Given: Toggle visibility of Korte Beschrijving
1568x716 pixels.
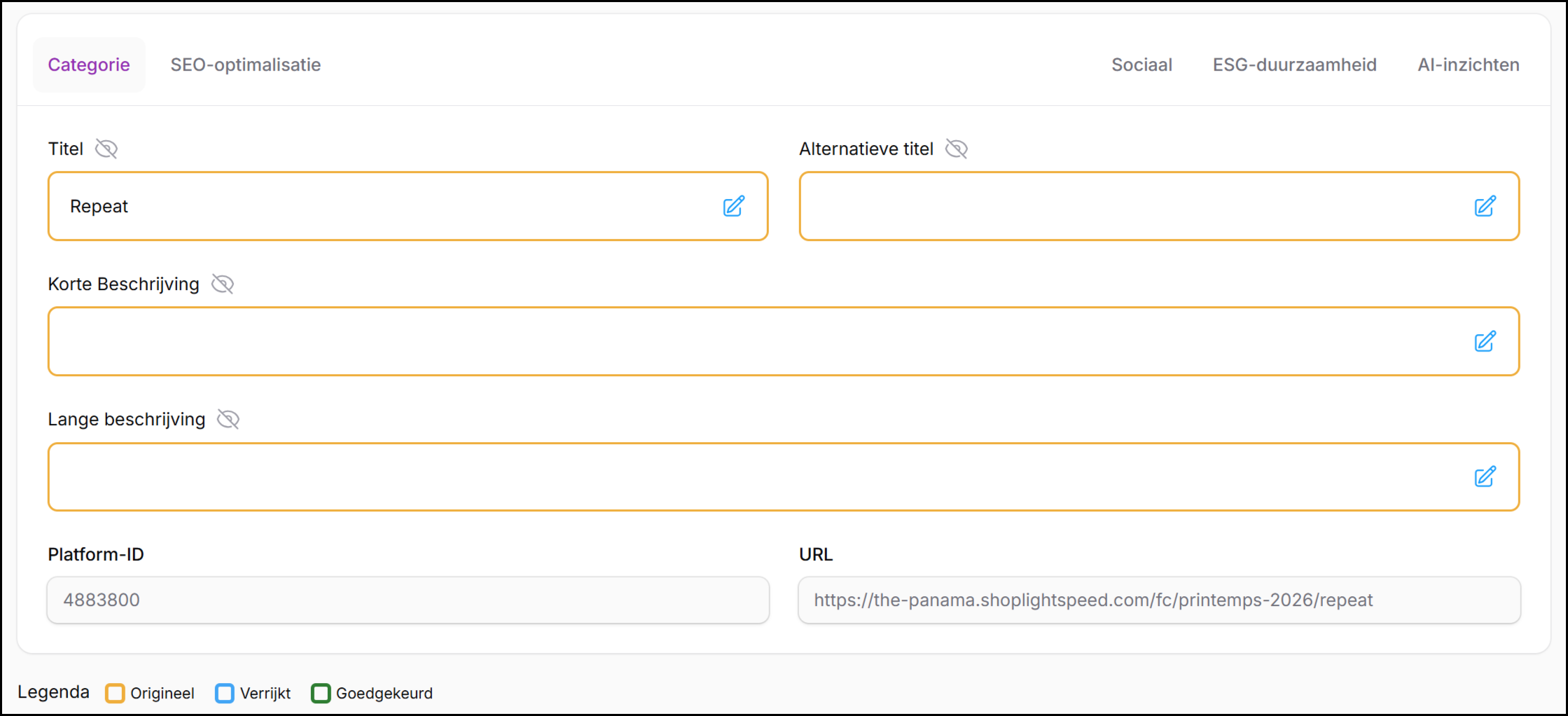Looking at the screenshot, I should click(x=223, y=284).
